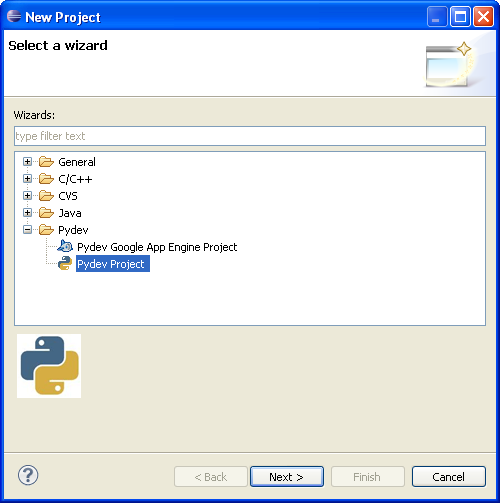Select the CVS tree label
The height and width of the screenshot is (503, 500).
click(x=68, y=196)
